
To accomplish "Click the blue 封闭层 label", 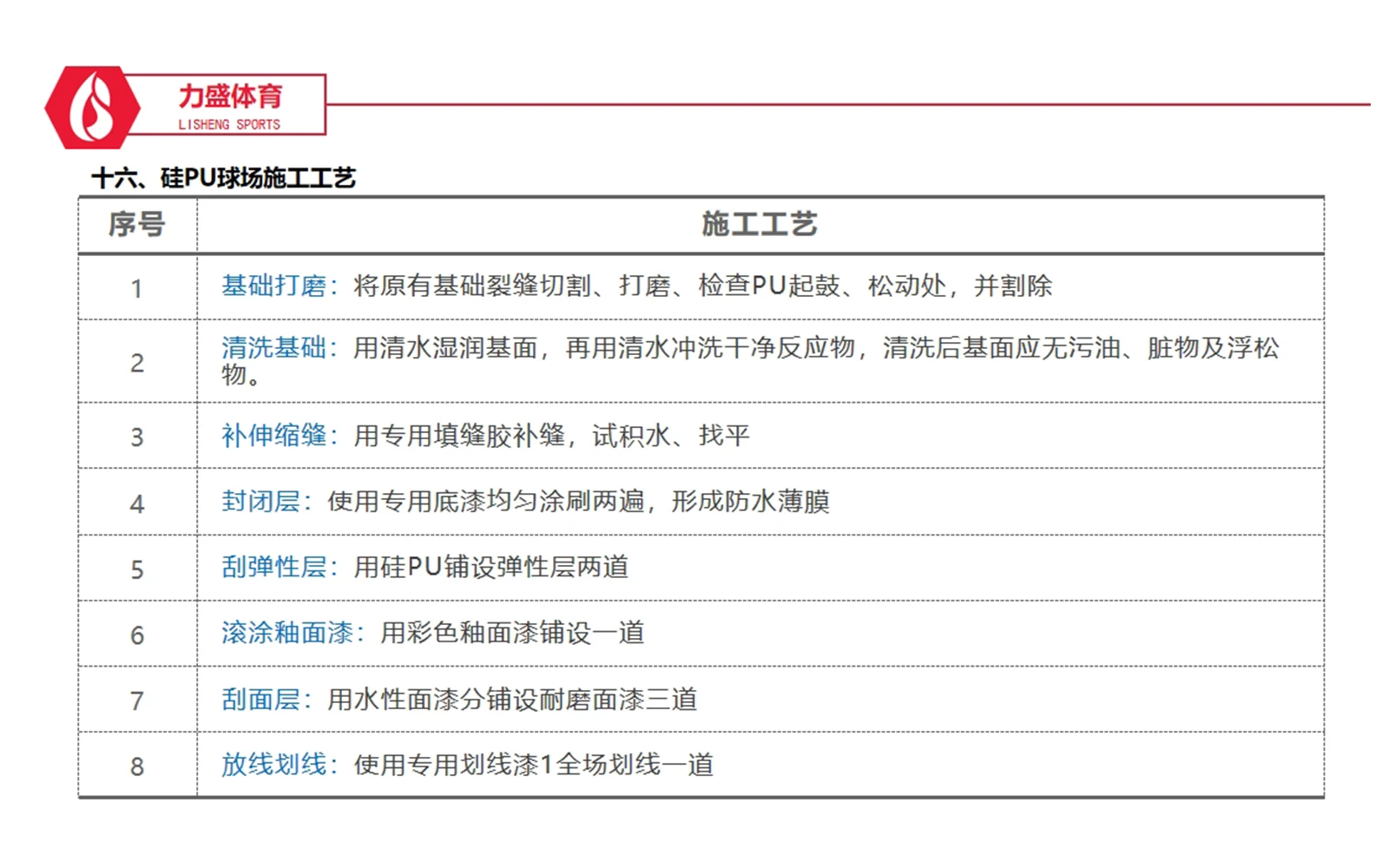I will pyautogui.click(x=260, y=502).
